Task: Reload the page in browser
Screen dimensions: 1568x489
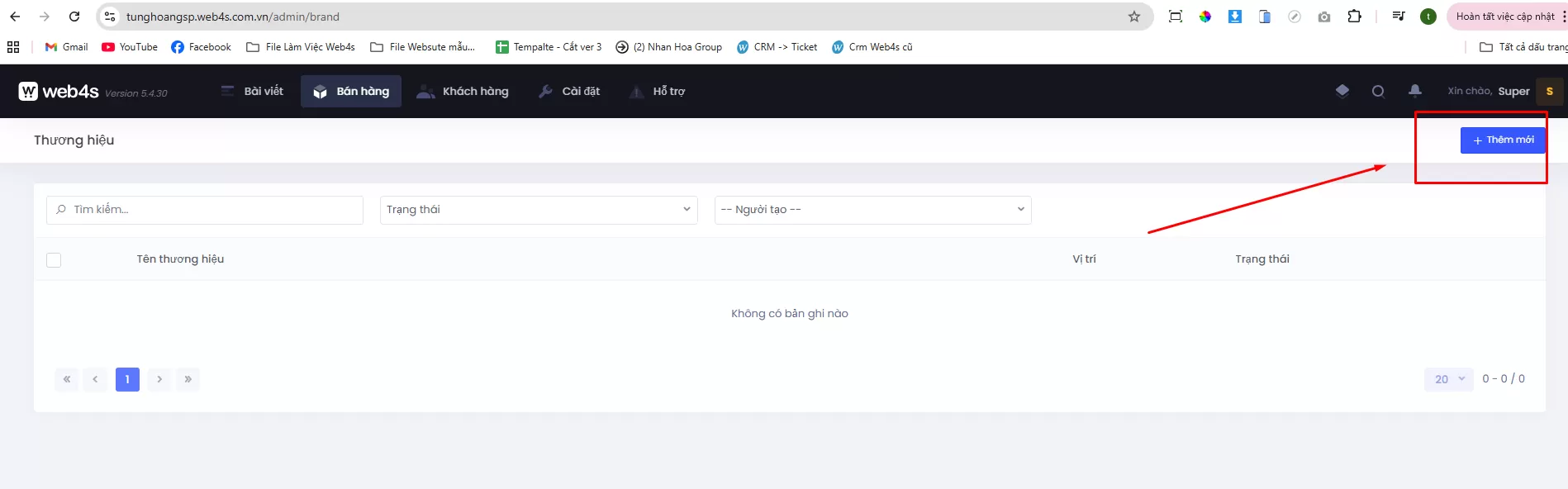Action: (x=74, y=17)
